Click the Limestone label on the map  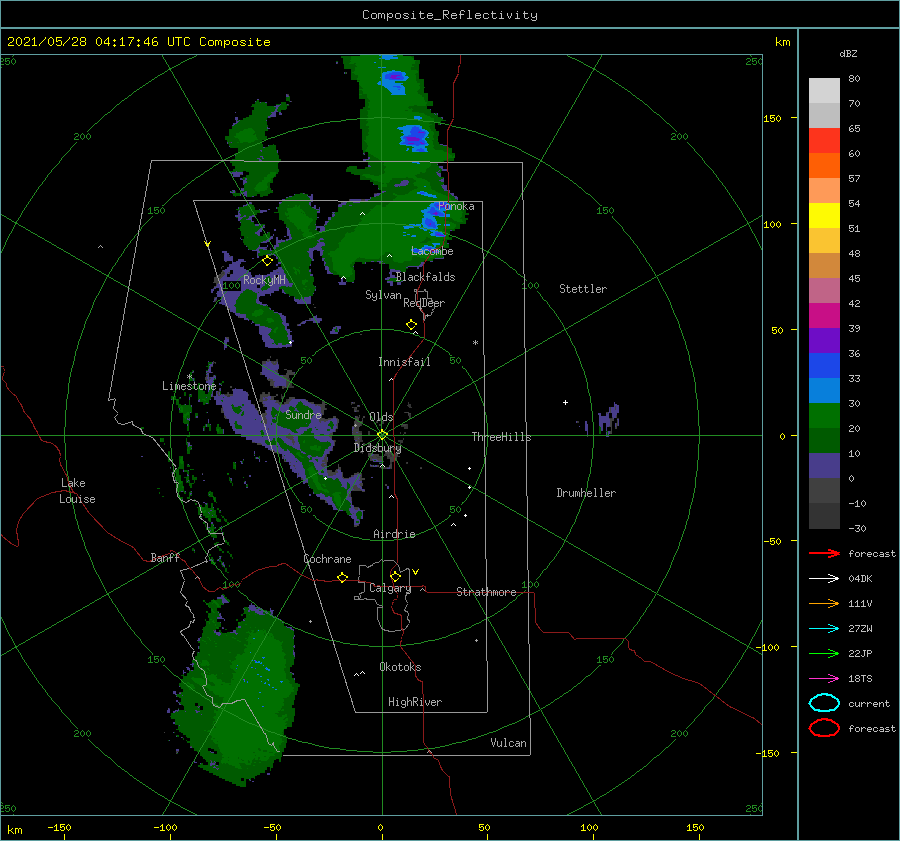click(189, 386)
